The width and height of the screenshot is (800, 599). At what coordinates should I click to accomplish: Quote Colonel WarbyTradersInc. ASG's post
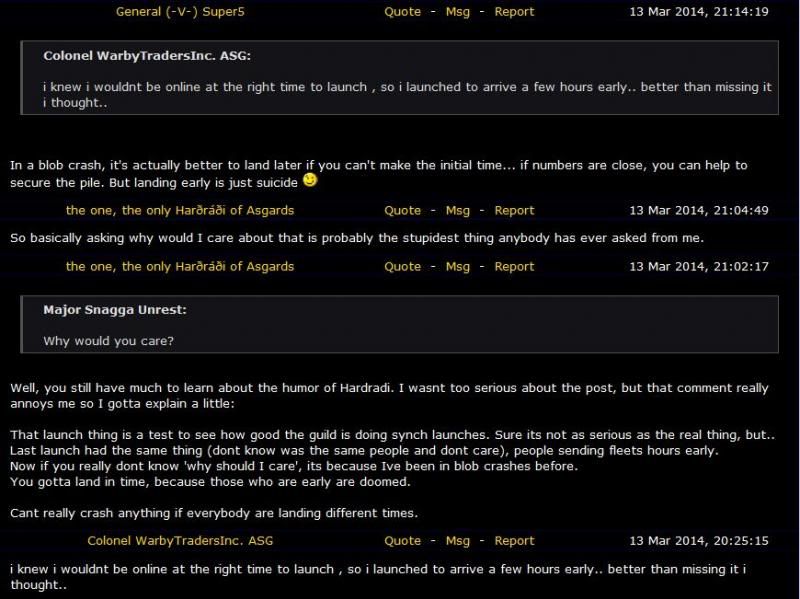pyautogui.click(x=403, y=541)
